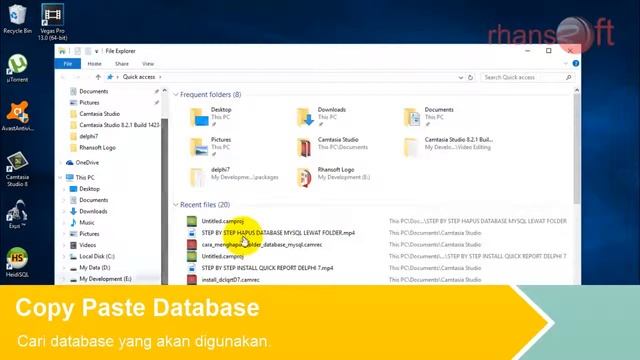Click the Forward navigation arrow
The image size is (640, 360).
tap(77, 77)
